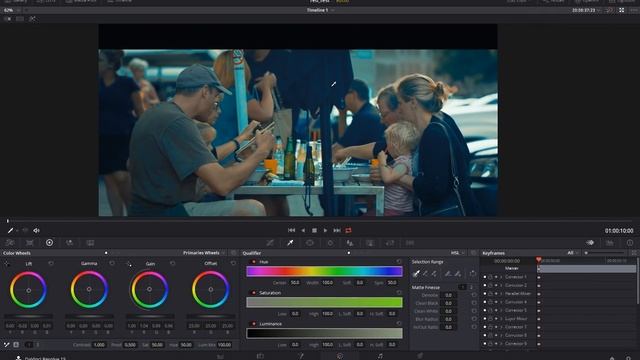The height and width of the screenshot is (360, 640).
Task: Show the Scopes palette
Action: pos(610,243)
